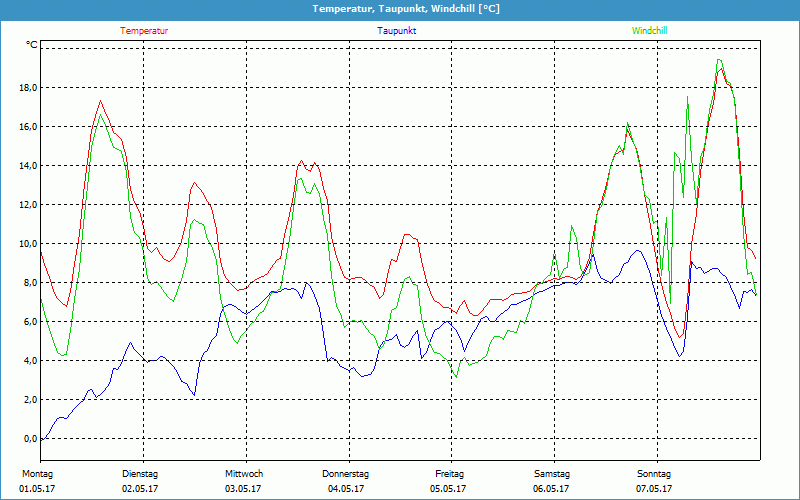Image resolution: width=800 pixels, height=500 pixels.
Task: Click the 6,0 y-axis value
Action: [31, 322]
